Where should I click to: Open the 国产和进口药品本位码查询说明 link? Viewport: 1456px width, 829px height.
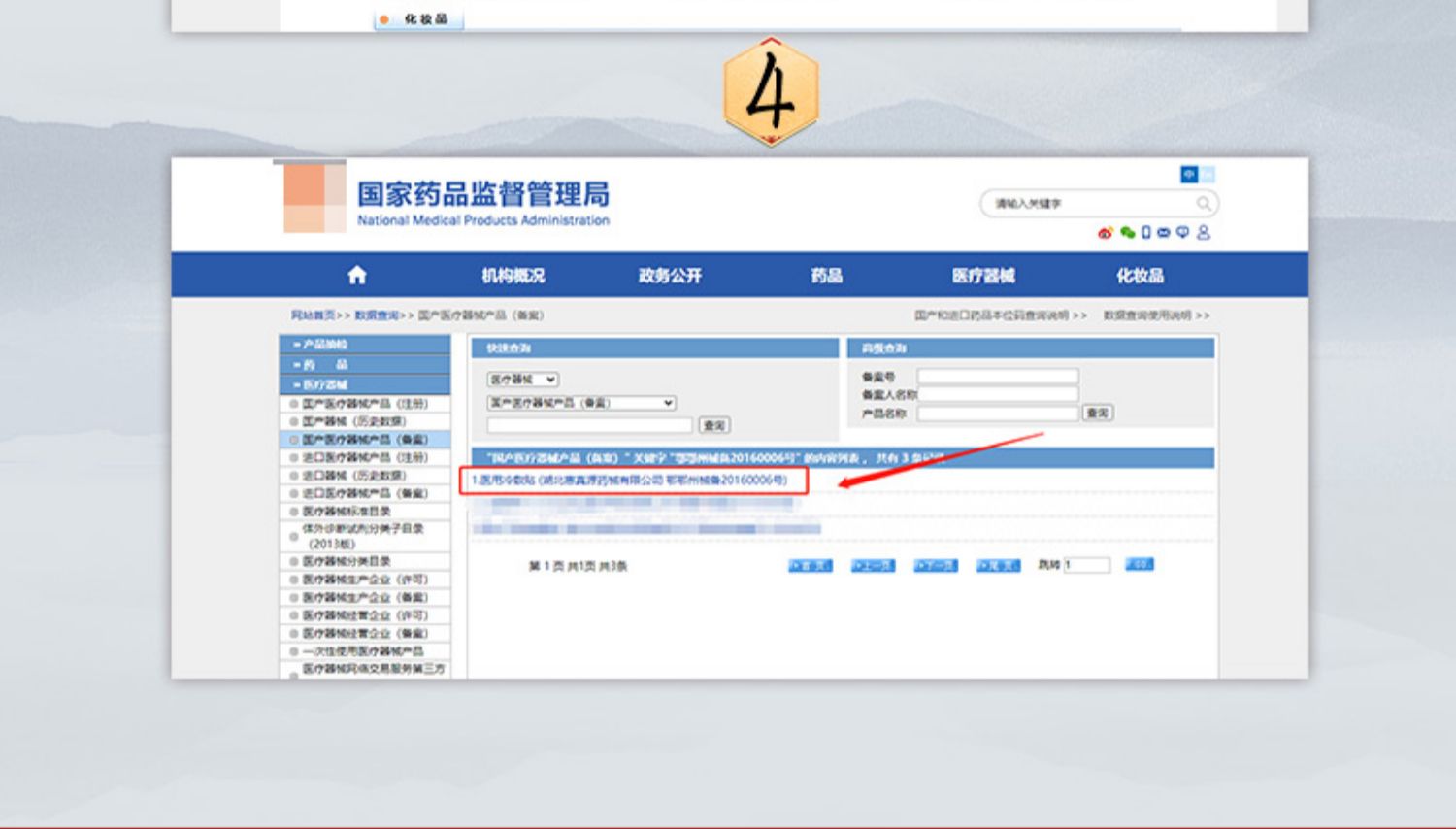[x=991, y=315]
